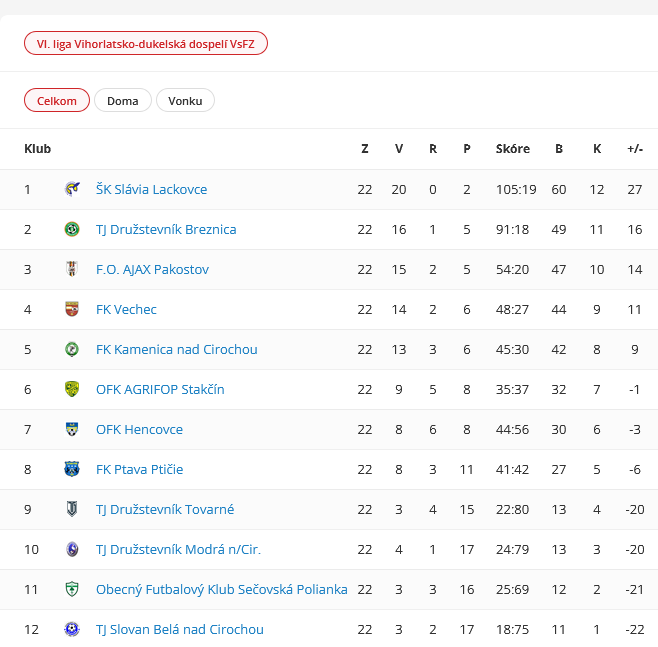Open the OFK Hencovce club link

coord(139,429)
